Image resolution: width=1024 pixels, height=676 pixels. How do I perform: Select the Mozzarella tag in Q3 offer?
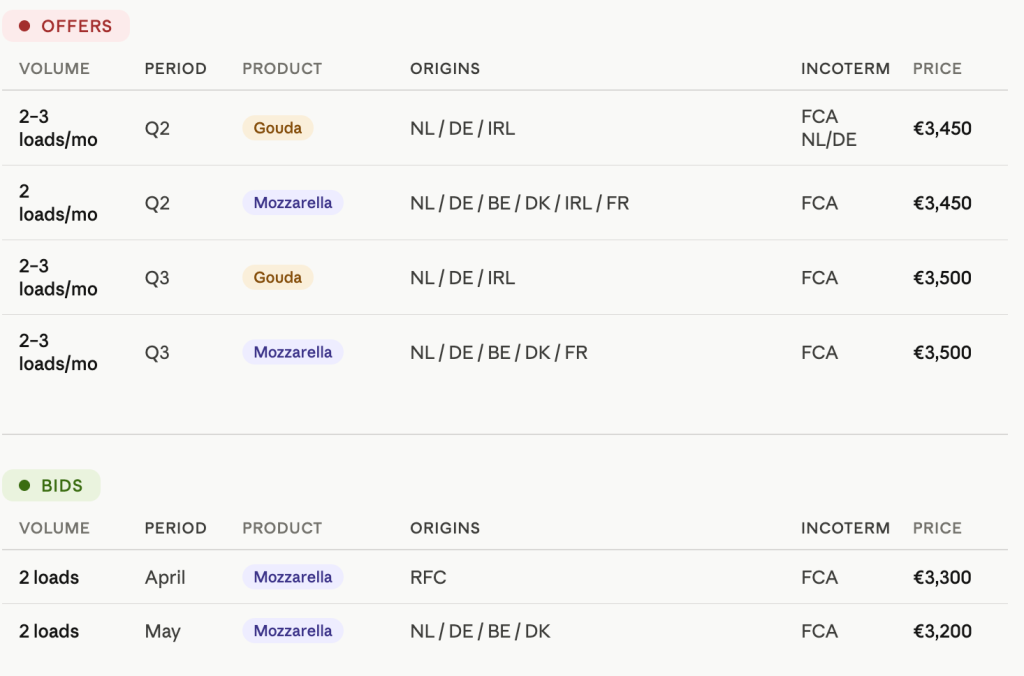[x=293, y=352]
